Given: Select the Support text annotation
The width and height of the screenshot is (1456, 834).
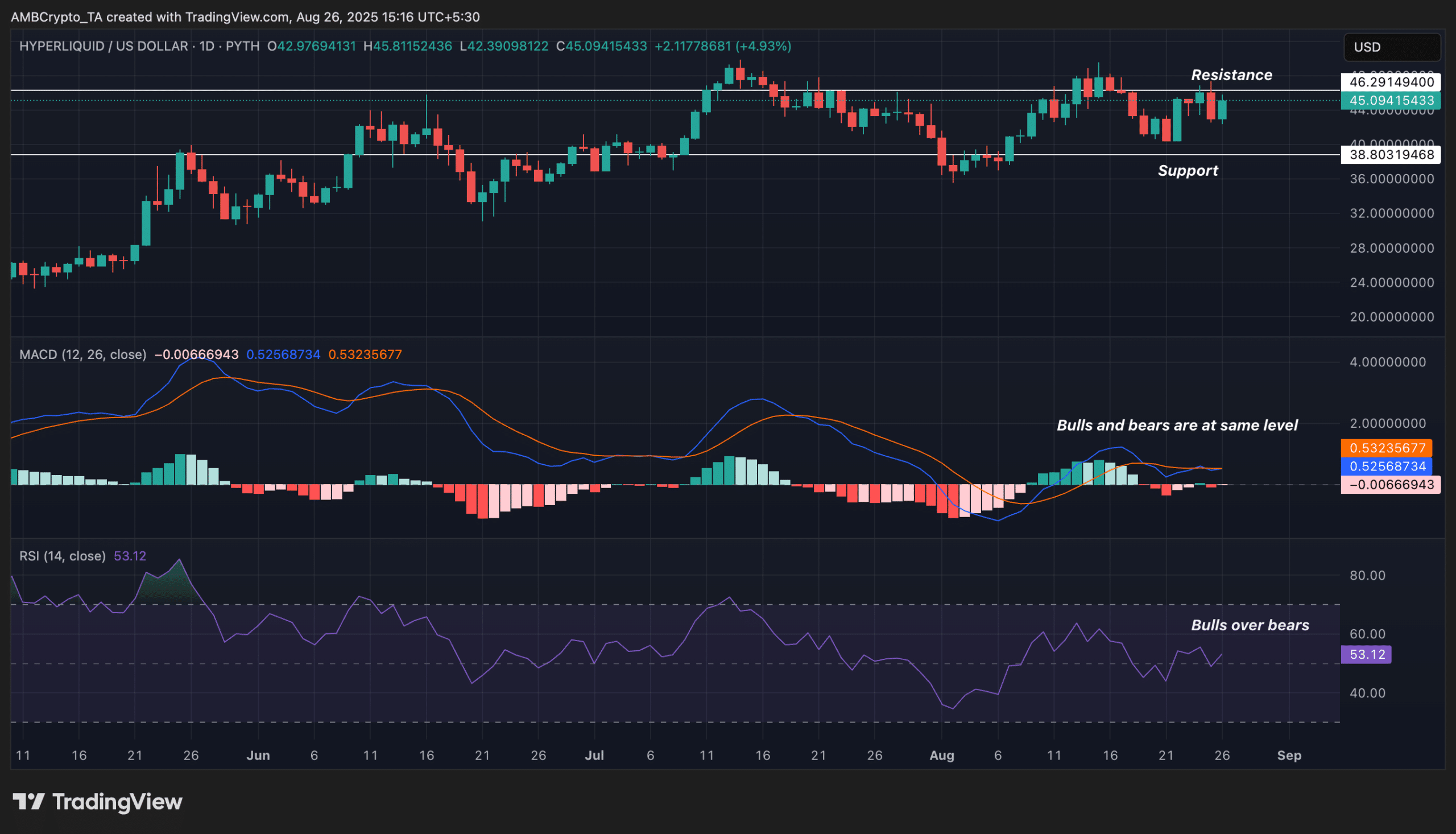Looking at the screenshot, I should point(1188,171).
